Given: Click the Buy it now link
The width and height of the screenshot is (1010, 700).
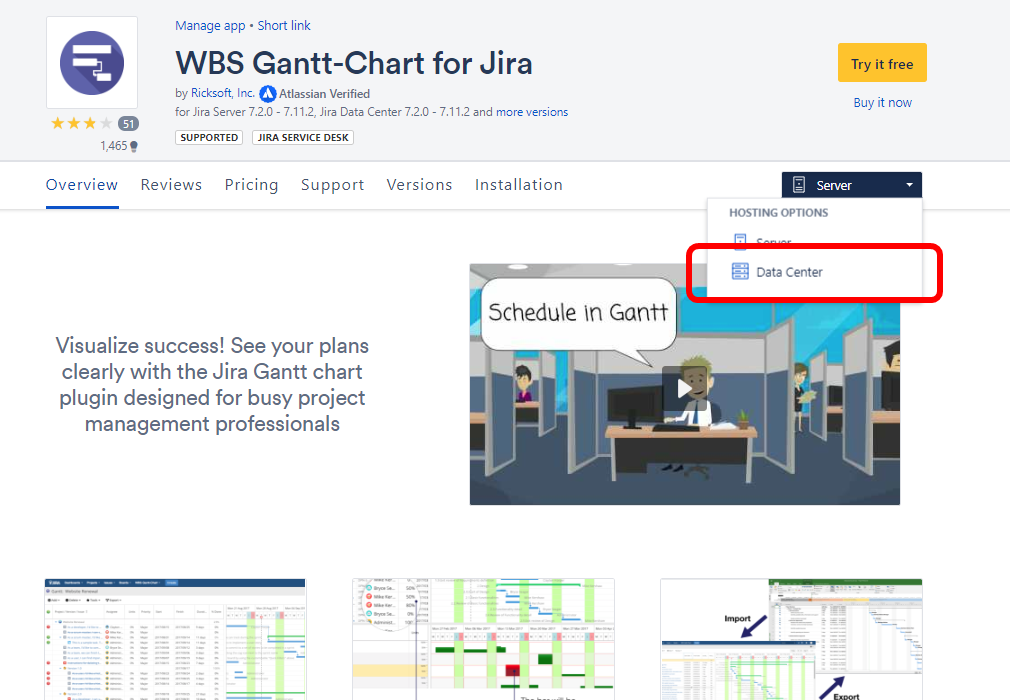Looking at the screenshot, I should point(882,102).
